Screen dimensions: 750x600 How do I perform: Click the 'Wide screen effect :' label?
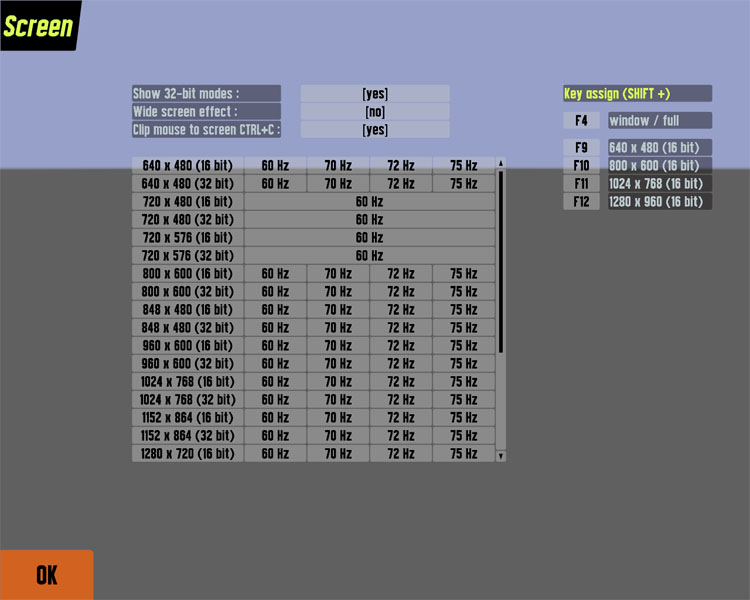click(x=206, y=111)
